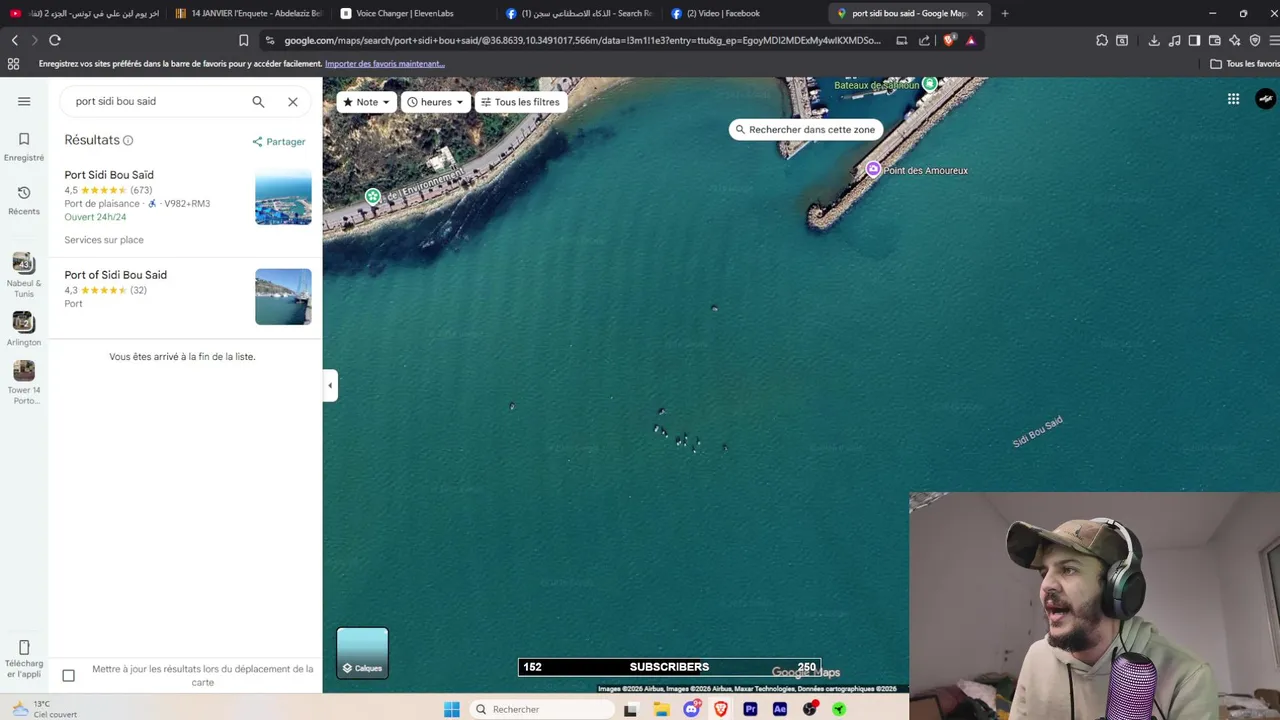The image size is (1280, 720).
Task: Open the weather widget in taskbar
Action: 44,709
